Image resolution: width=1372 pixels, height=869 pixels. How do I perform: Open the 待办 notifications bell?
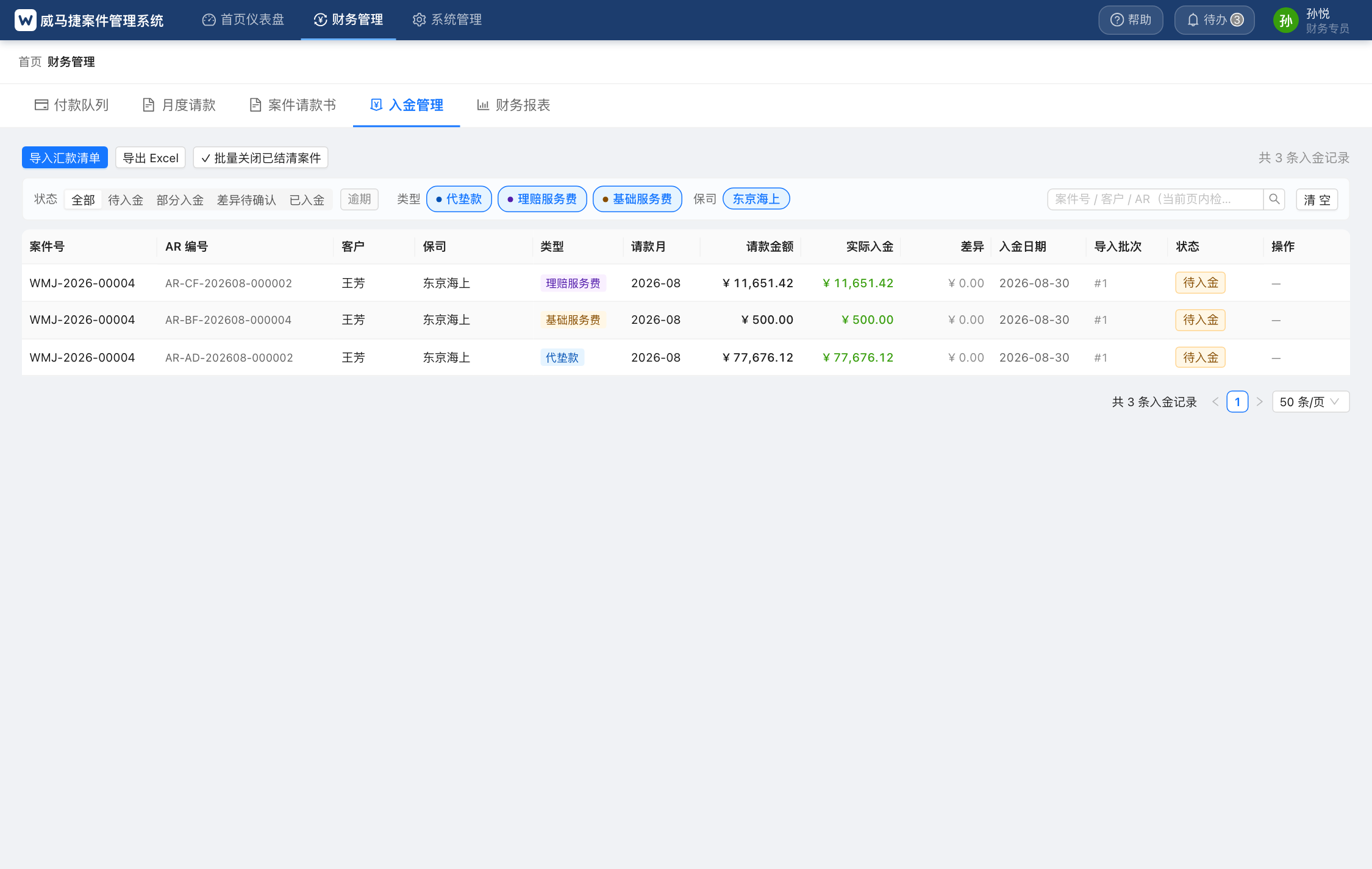[1214, 20]
